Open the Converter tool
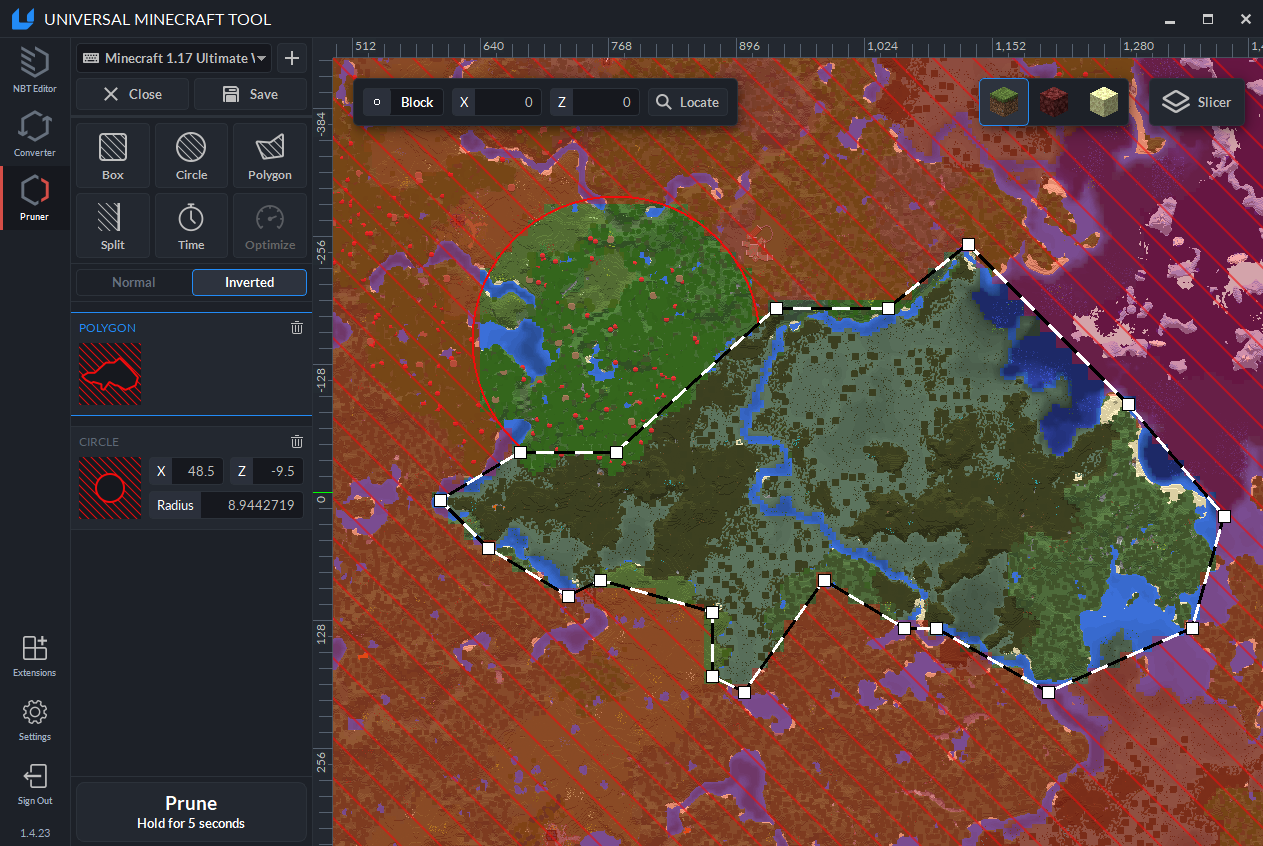1263x846 pixels. click(35, 135)
